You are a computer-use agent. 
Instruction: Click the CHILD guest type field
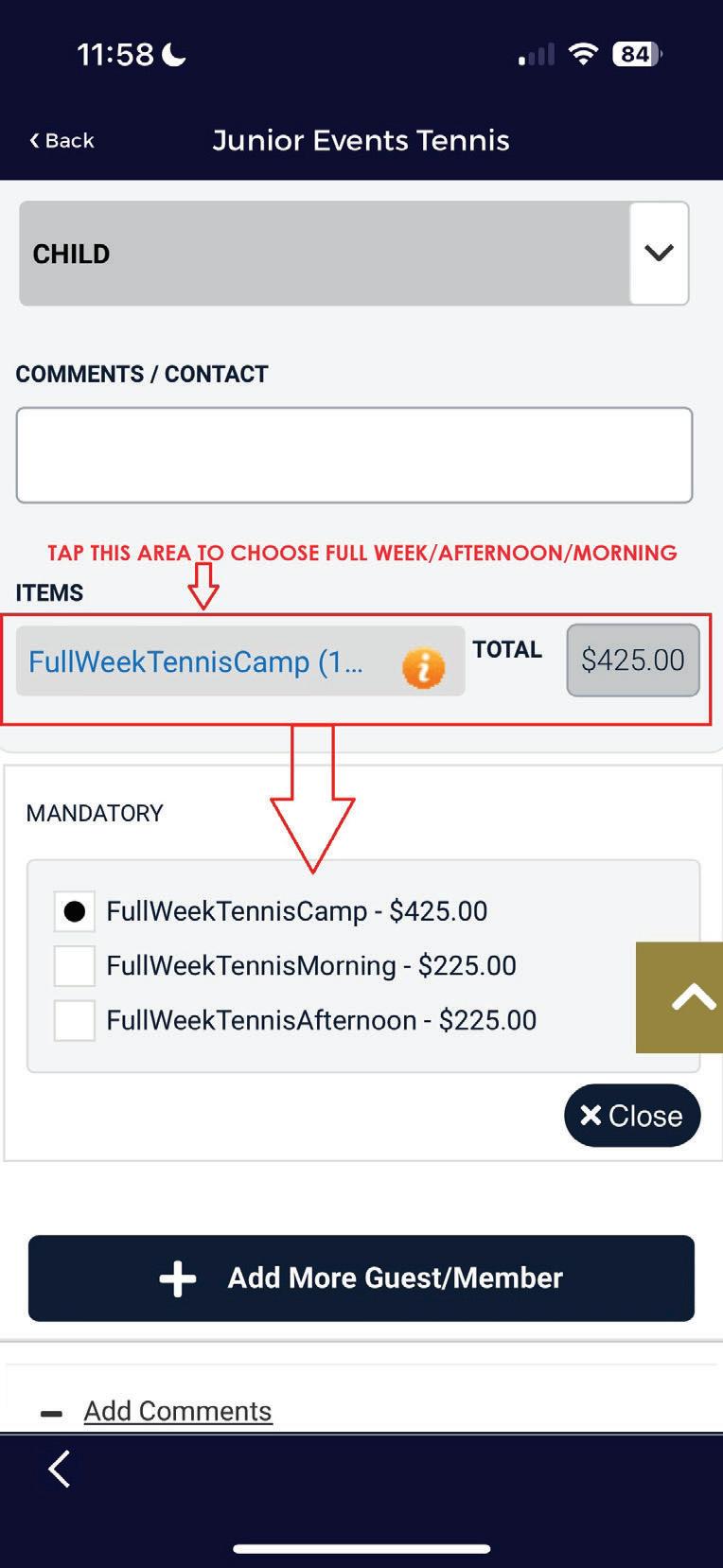tap(322, 254)
